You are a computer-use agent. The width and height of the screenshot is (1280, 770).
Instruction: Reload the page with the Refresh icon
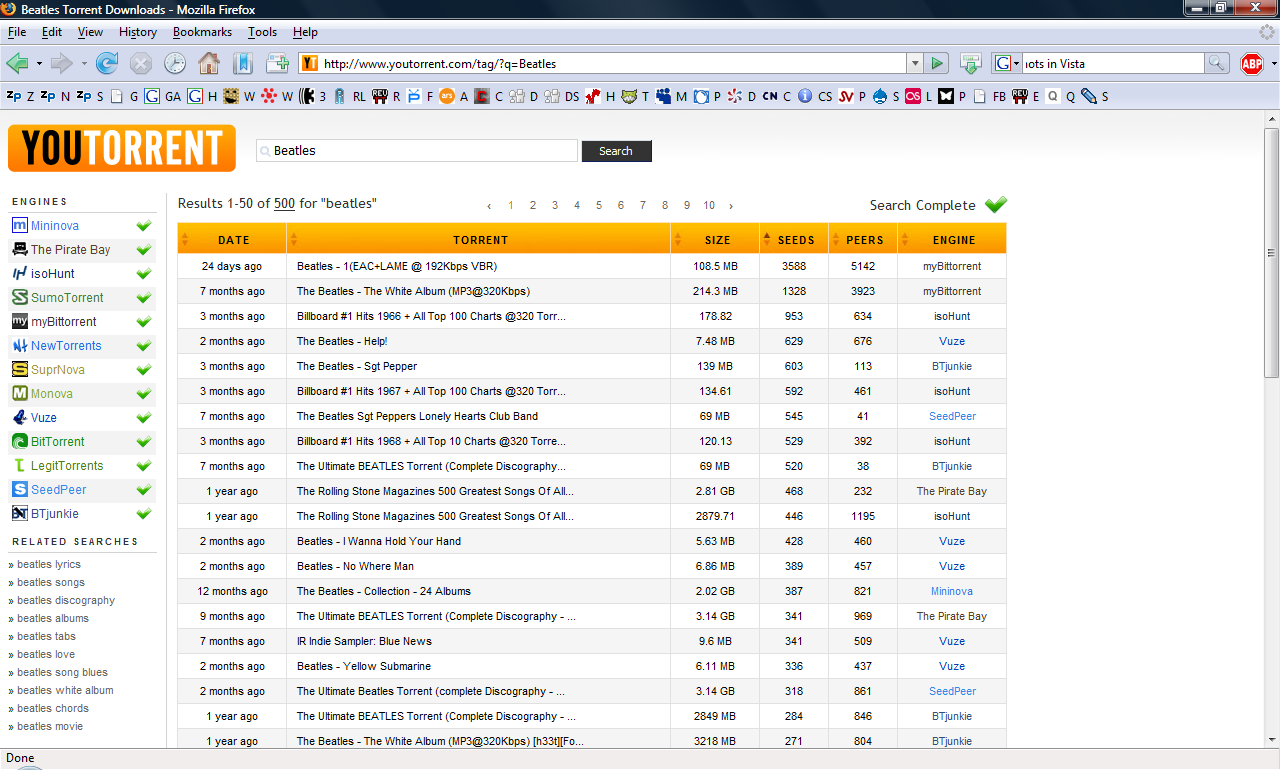(x=107, y=63)
